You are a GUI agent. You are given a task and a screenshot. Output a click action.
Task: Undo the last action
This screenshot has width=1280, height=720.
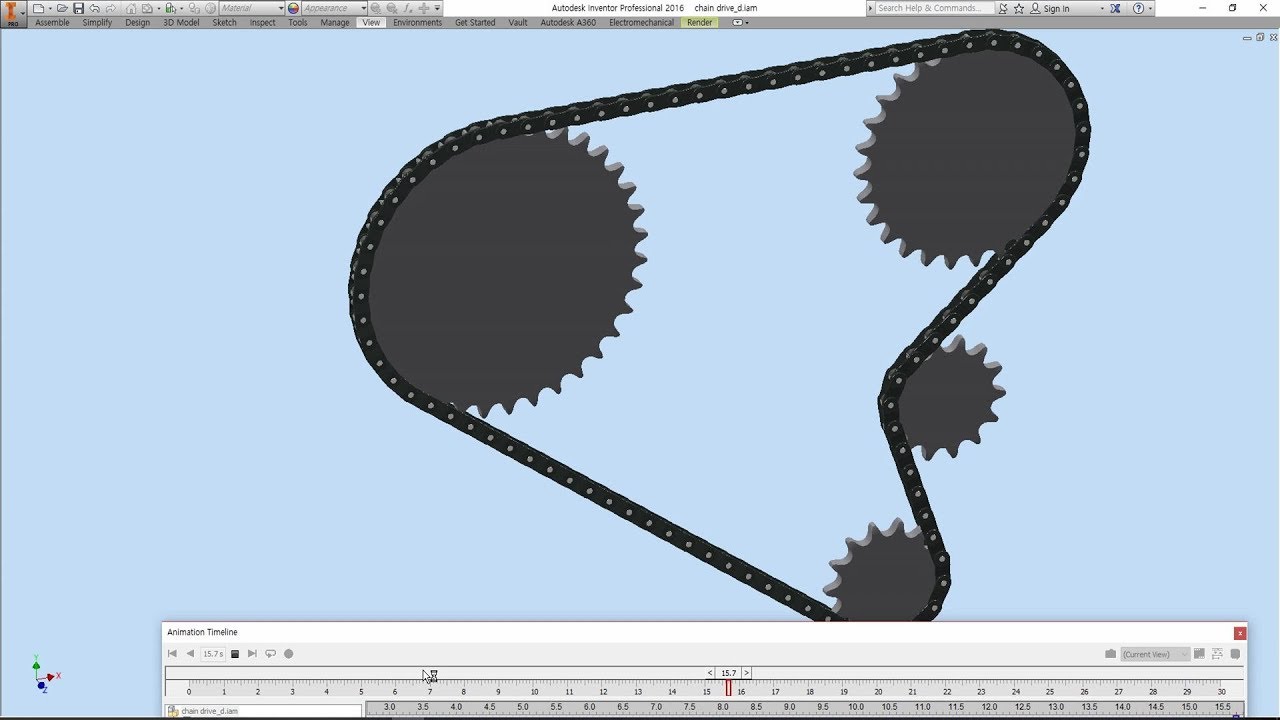pos(94,8)
